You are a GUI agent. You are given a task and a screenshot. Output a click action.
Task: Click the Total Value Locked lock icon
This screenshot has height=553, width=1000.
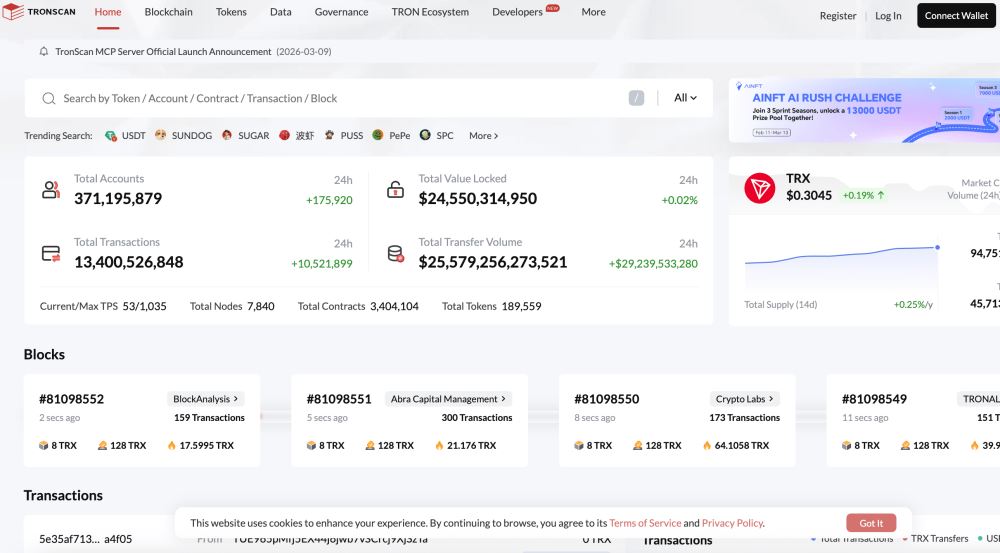pos(395,189)
